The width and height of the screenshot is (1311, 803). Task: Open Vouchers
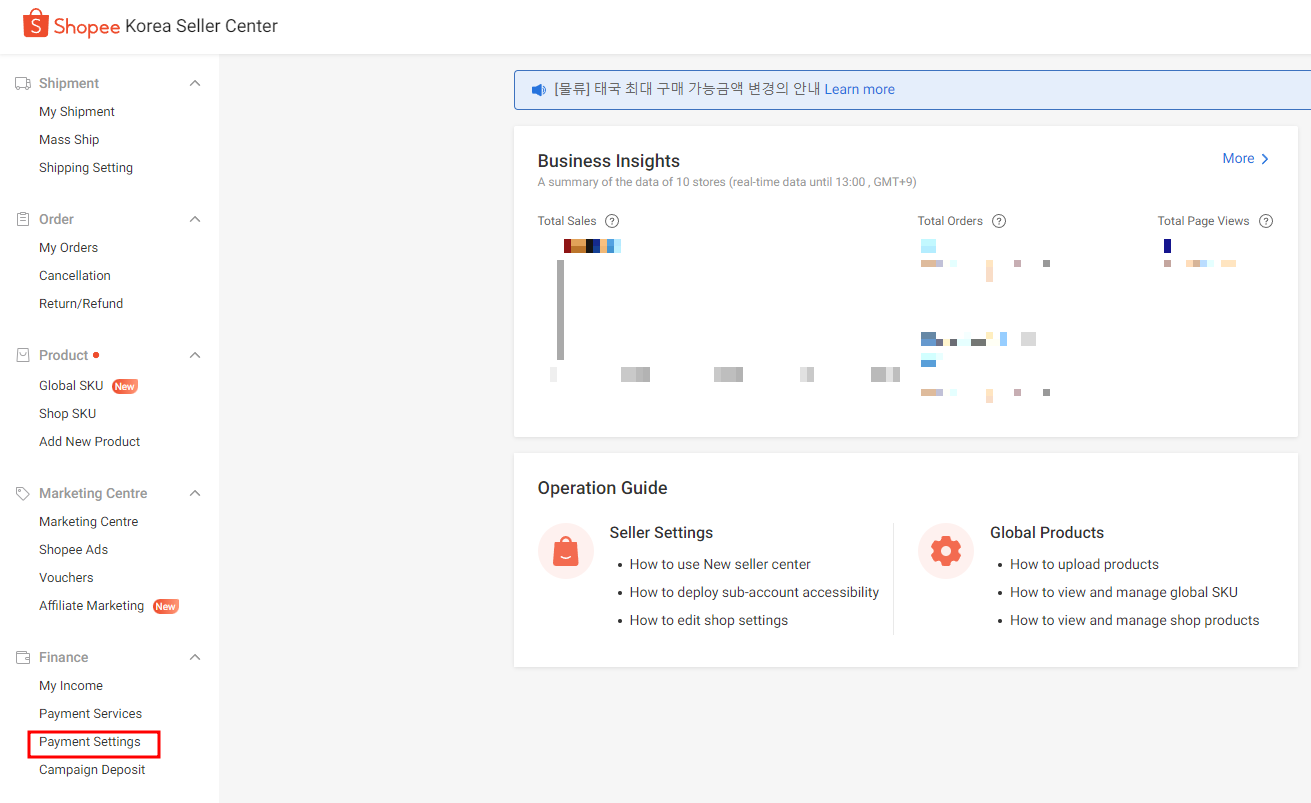point(66,578)
